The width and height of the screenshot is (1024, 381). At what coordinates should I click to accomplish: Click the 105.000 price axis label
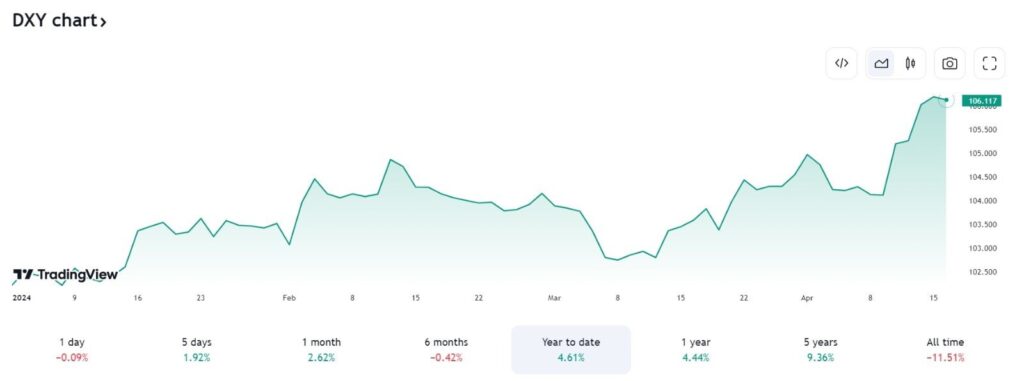coord(983,154)
